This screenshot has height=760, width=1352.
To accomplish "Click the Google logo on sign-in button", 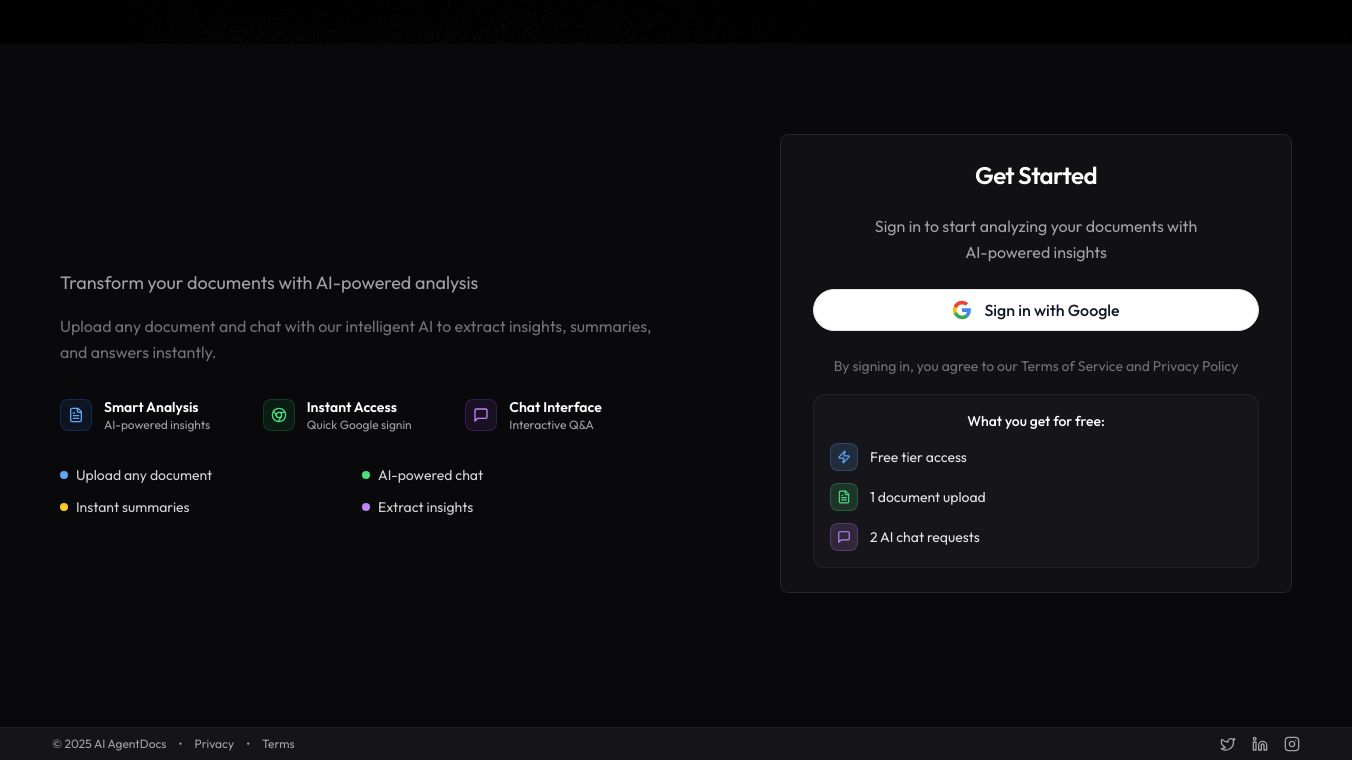I will tap(962, 310).
